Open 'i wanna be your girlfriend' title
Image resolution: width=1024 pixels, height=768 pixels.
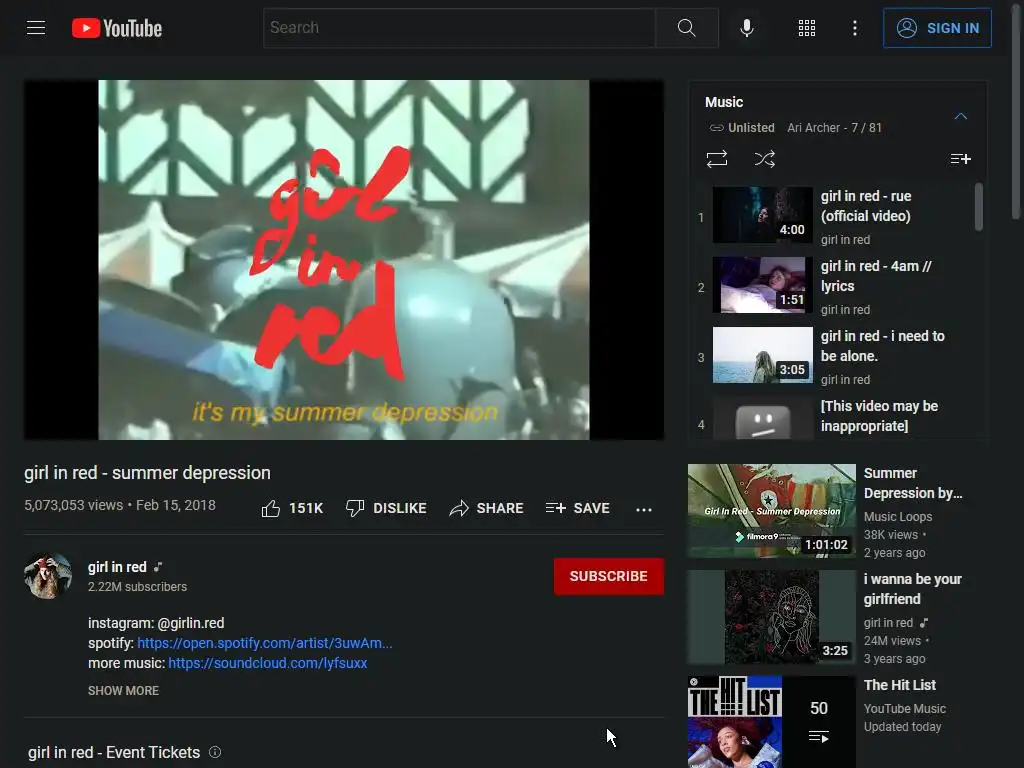(x=912, y=589)
